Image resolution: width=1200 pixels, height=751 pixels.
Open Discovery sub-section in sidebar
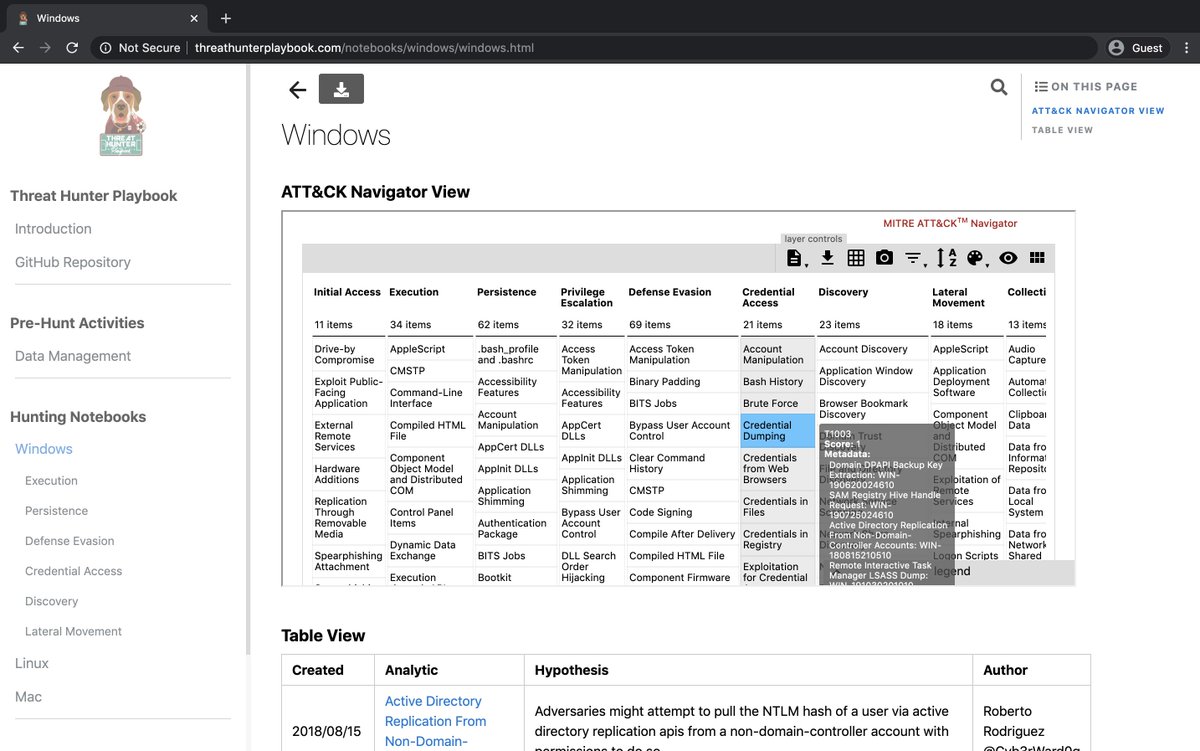[x=52, y=601]
